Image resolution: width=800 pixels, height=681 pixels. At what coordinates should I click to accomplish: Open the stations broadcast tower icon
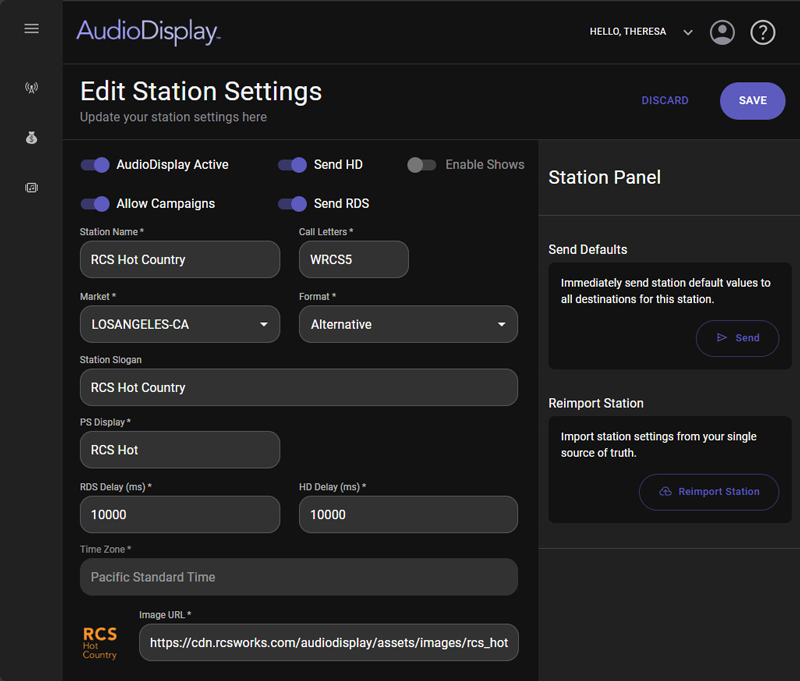[x=32, y=88]
